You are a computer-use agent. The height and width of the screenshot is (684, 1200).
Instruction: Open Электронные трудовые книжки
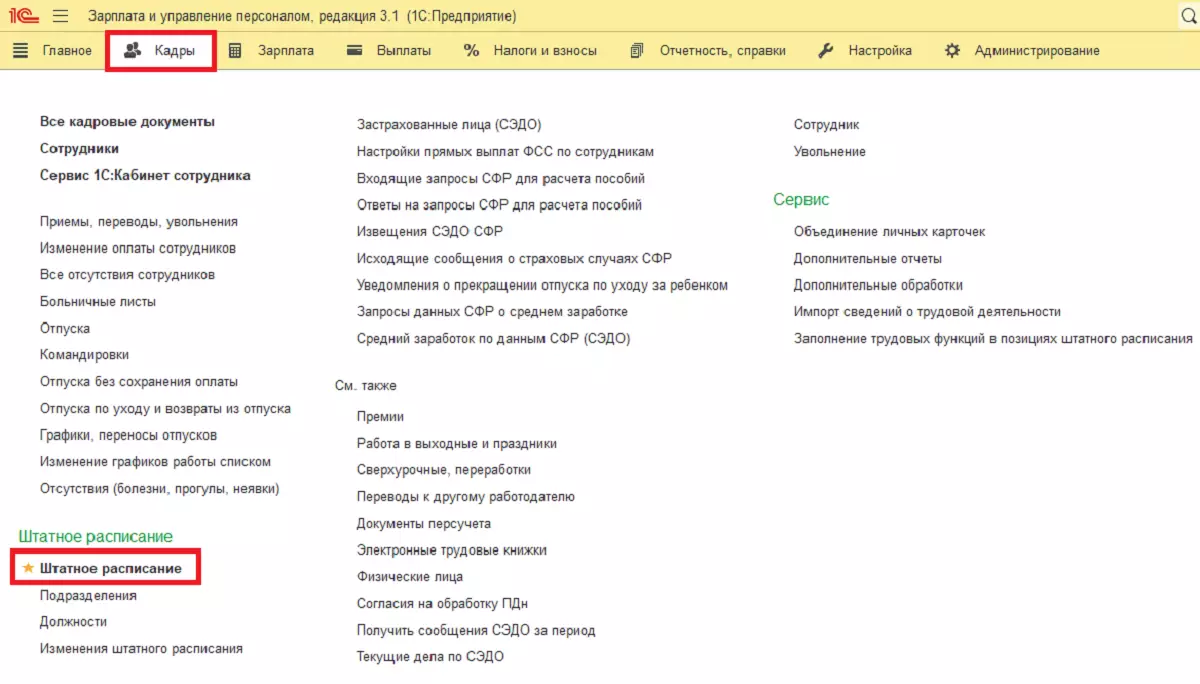tap(452, 550)
